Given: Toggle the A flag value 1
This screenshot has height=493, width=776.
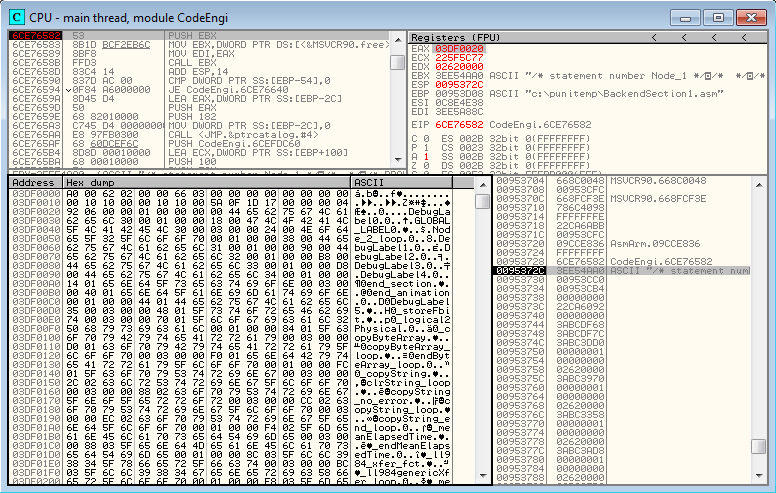Looking at the screenshot, I should tap(426, 156).
